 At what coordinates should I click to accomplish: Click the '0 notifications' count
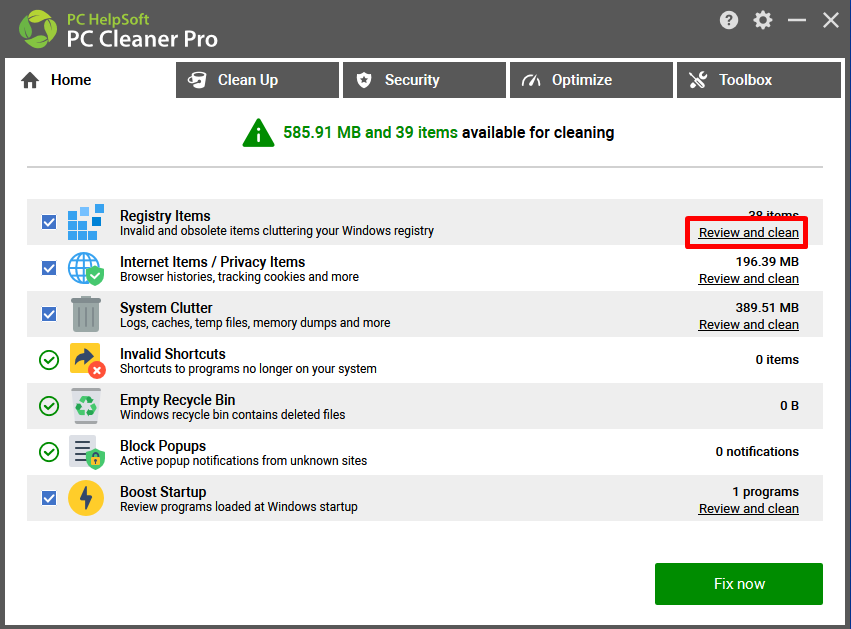(757, 452)
